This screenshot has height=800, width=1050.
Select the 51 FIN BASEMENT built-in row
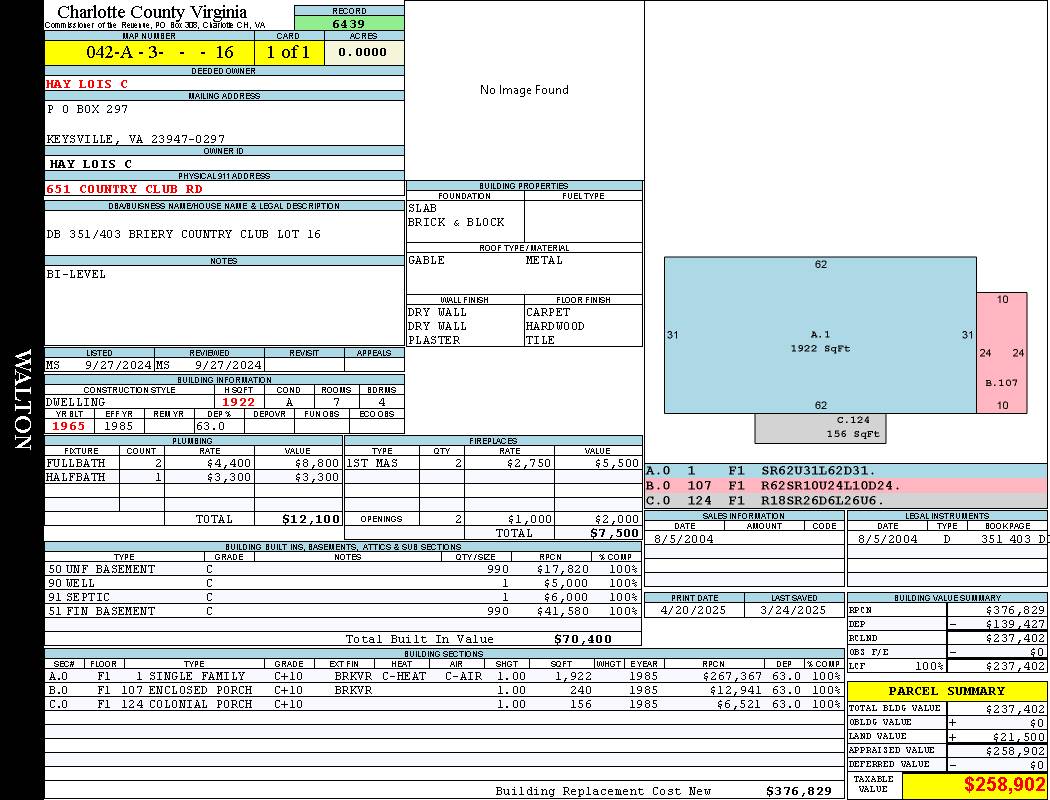pyautogui.click(x=342, y=611)
